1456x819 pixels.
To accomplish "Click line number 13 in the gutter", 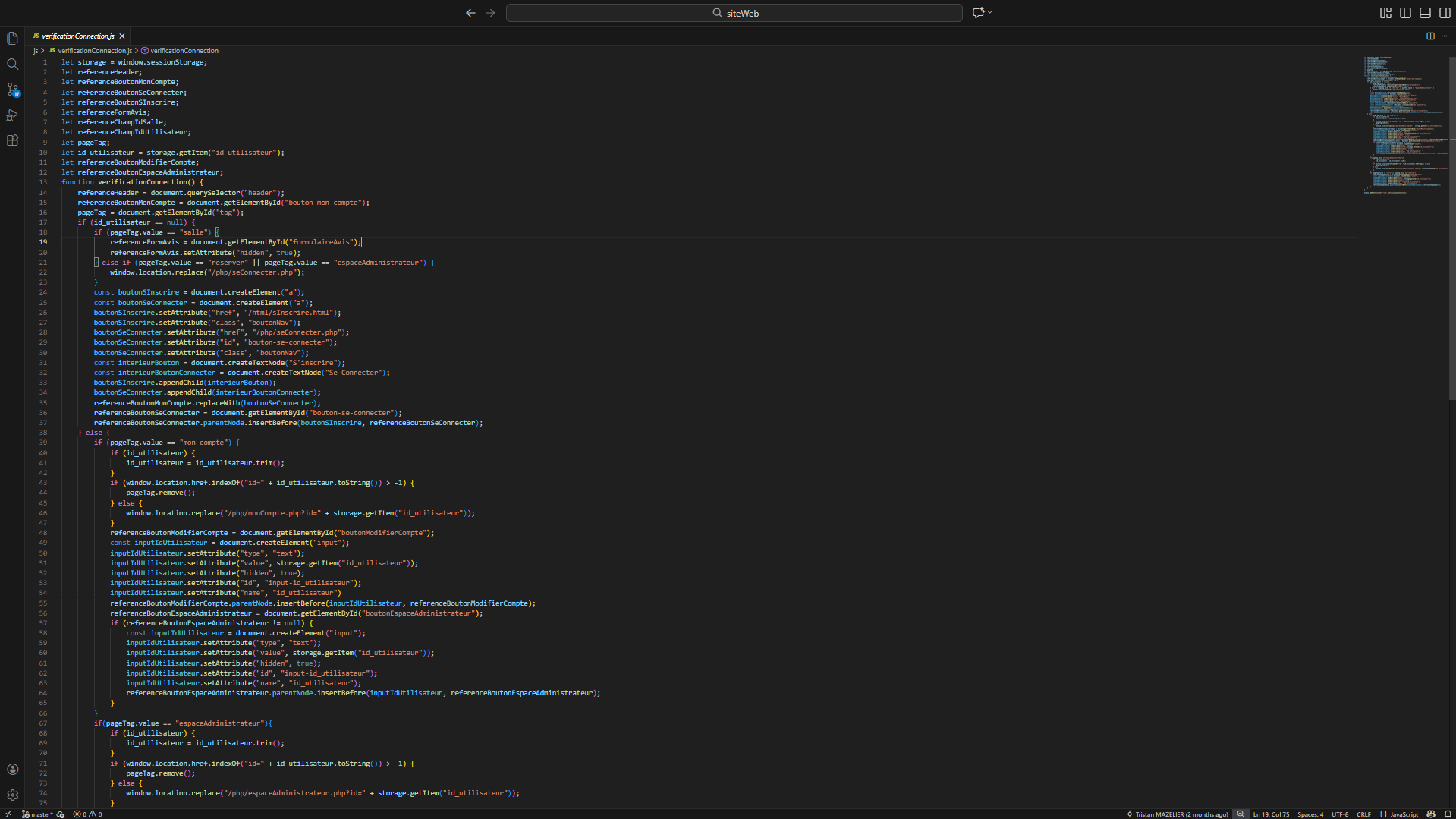I will pos(43,182).
